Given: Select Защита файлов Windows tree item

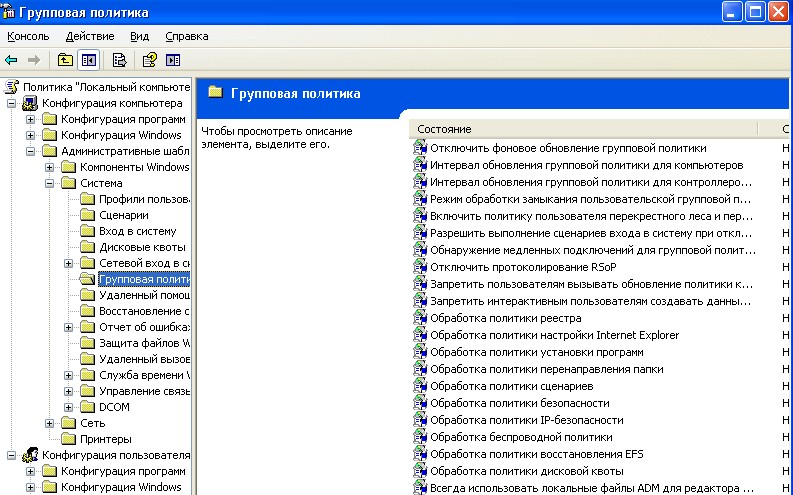Looking at the screenshot, I should pyautogui.click(x=144, y=343).
